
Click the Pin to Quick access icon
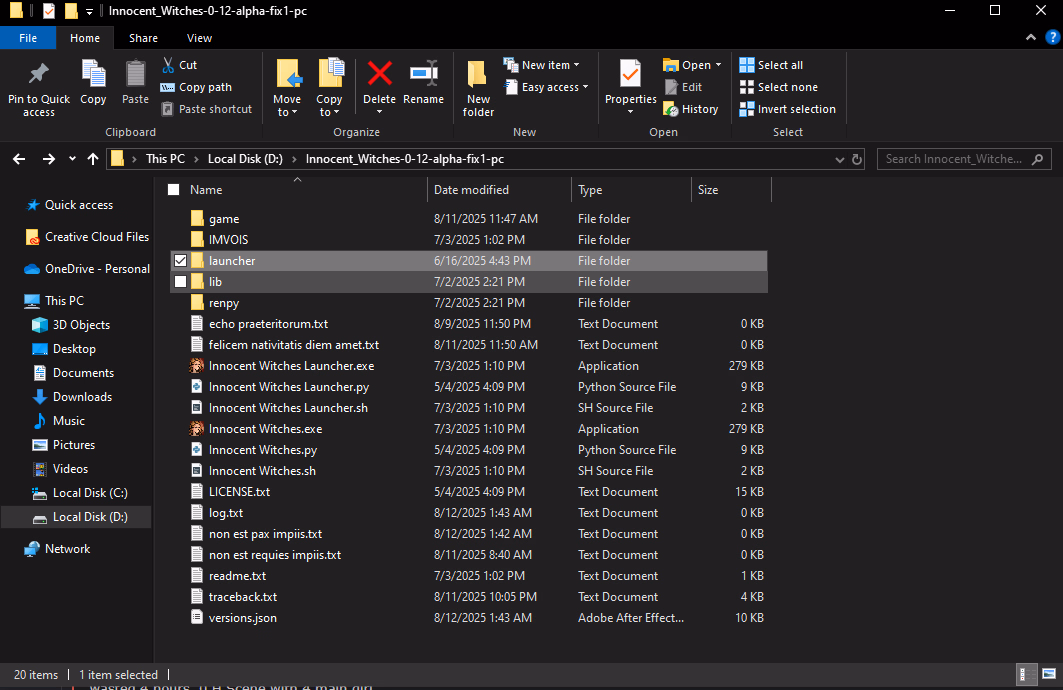coord(38,75)
